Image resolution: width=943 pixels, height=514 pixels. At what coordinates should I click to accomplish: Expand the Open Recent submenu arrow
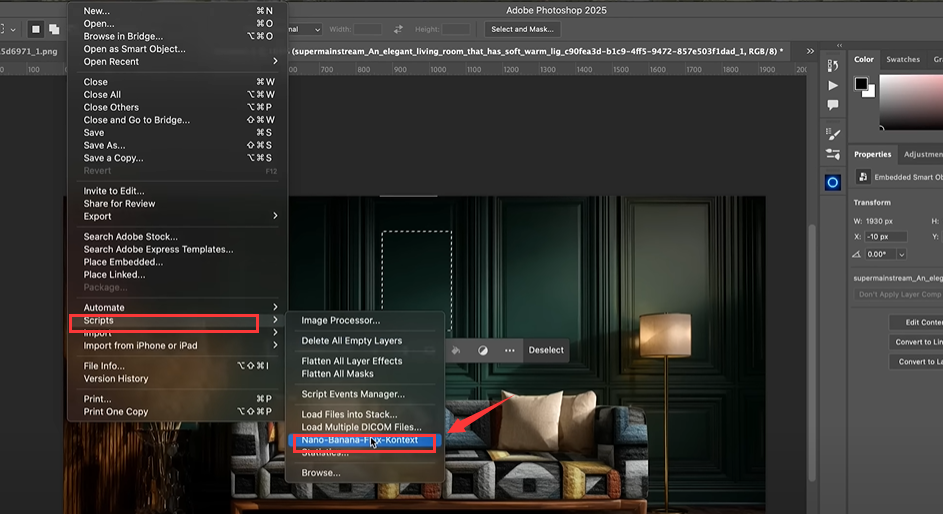point(275,61)
